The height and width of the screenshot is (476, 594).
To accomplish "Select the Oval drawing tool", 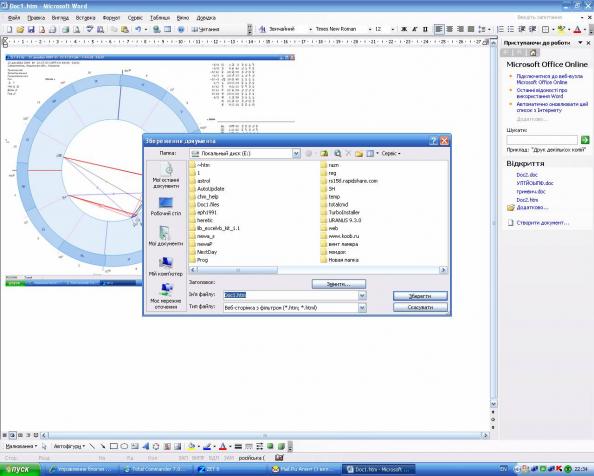I will 124,446.
